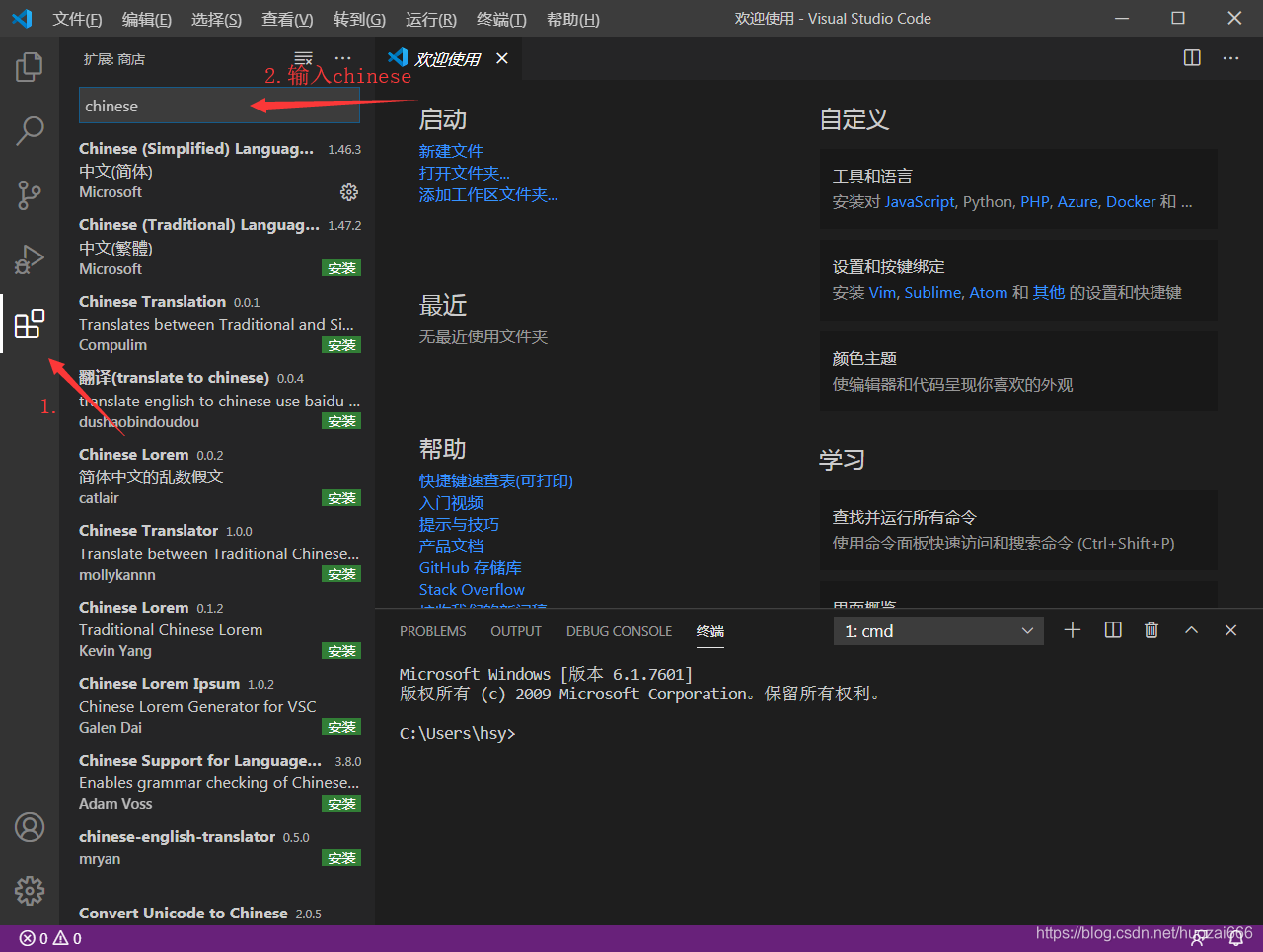Install Chinese Lorem by Kevin Yang

point(341,651)
